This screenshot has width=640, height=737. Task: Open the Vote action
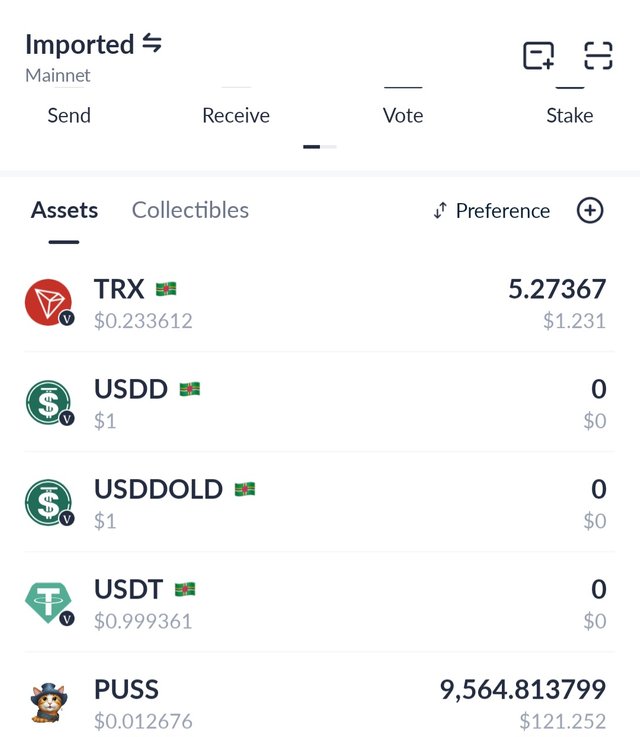(x=403, y=116)
